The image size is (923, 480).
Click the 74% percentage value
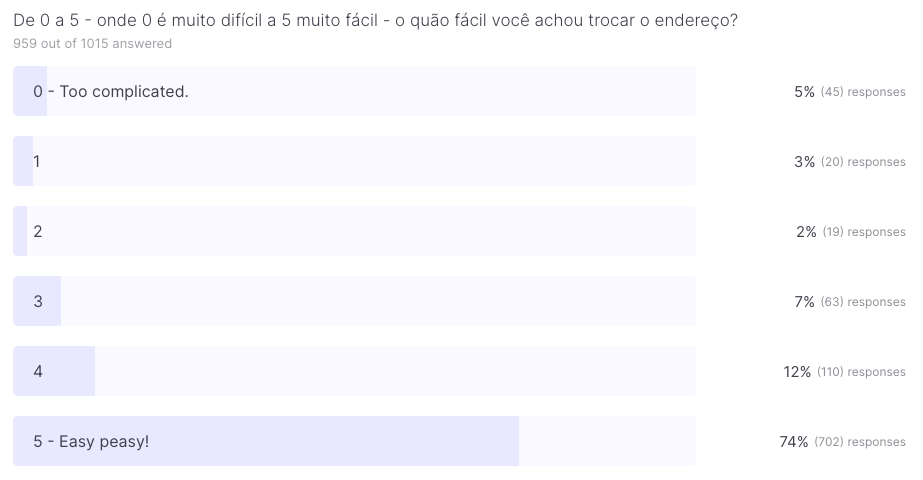point(794,442)
